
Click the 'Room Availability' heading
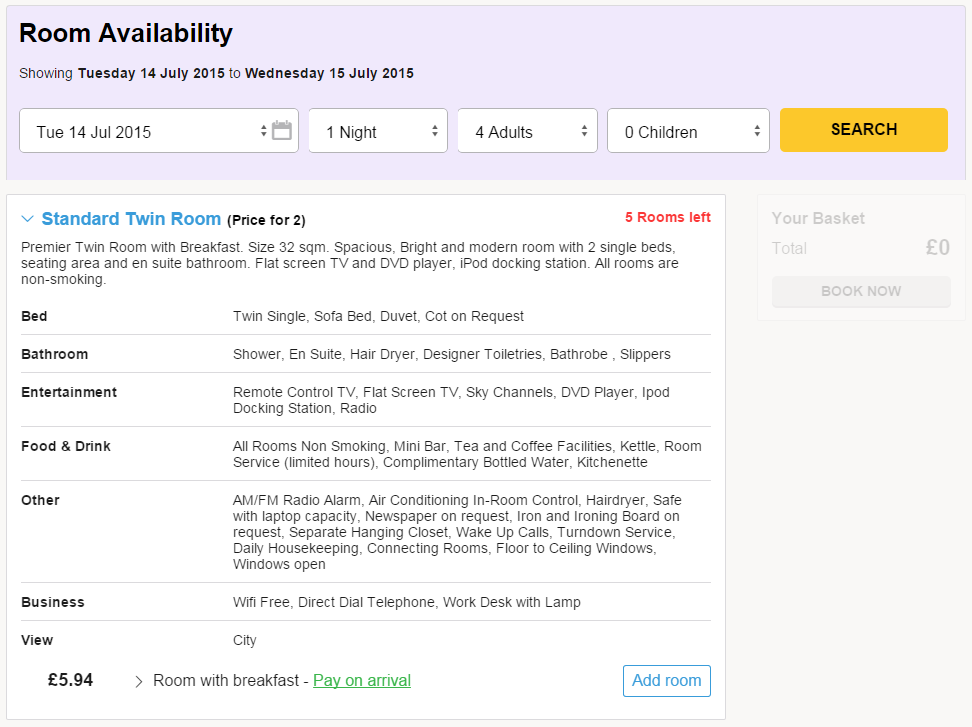tap(126, 33)
